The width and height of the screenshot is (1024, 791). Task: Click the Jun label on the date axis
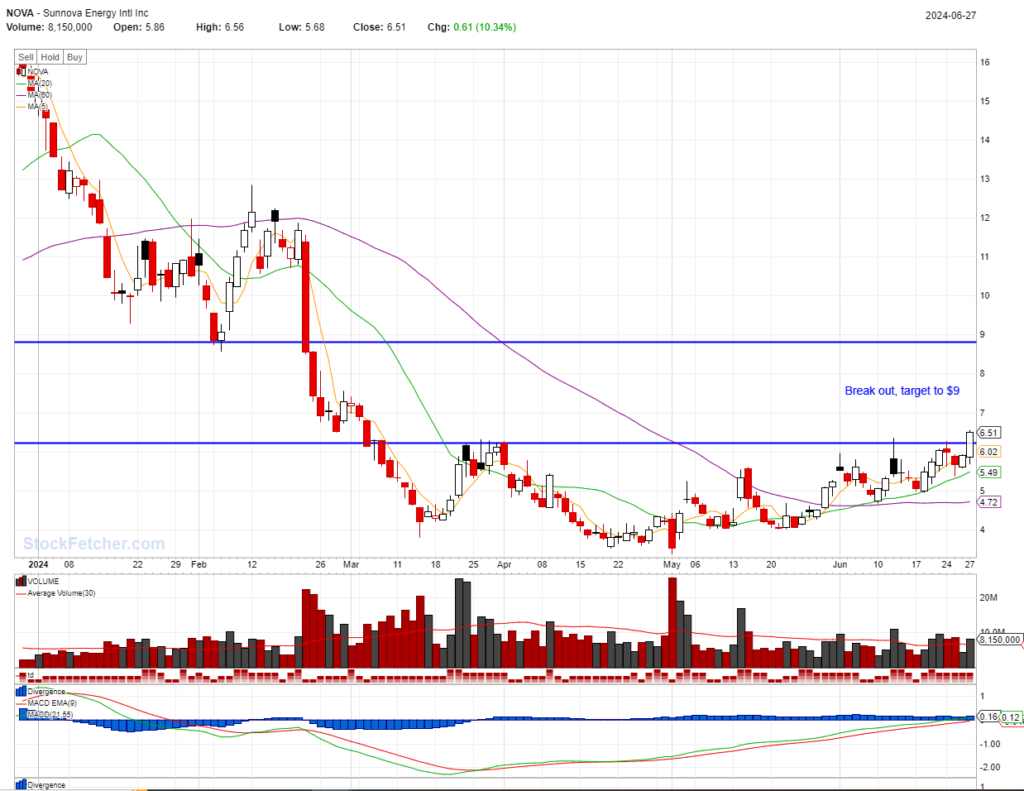click(x=840, y=564)
